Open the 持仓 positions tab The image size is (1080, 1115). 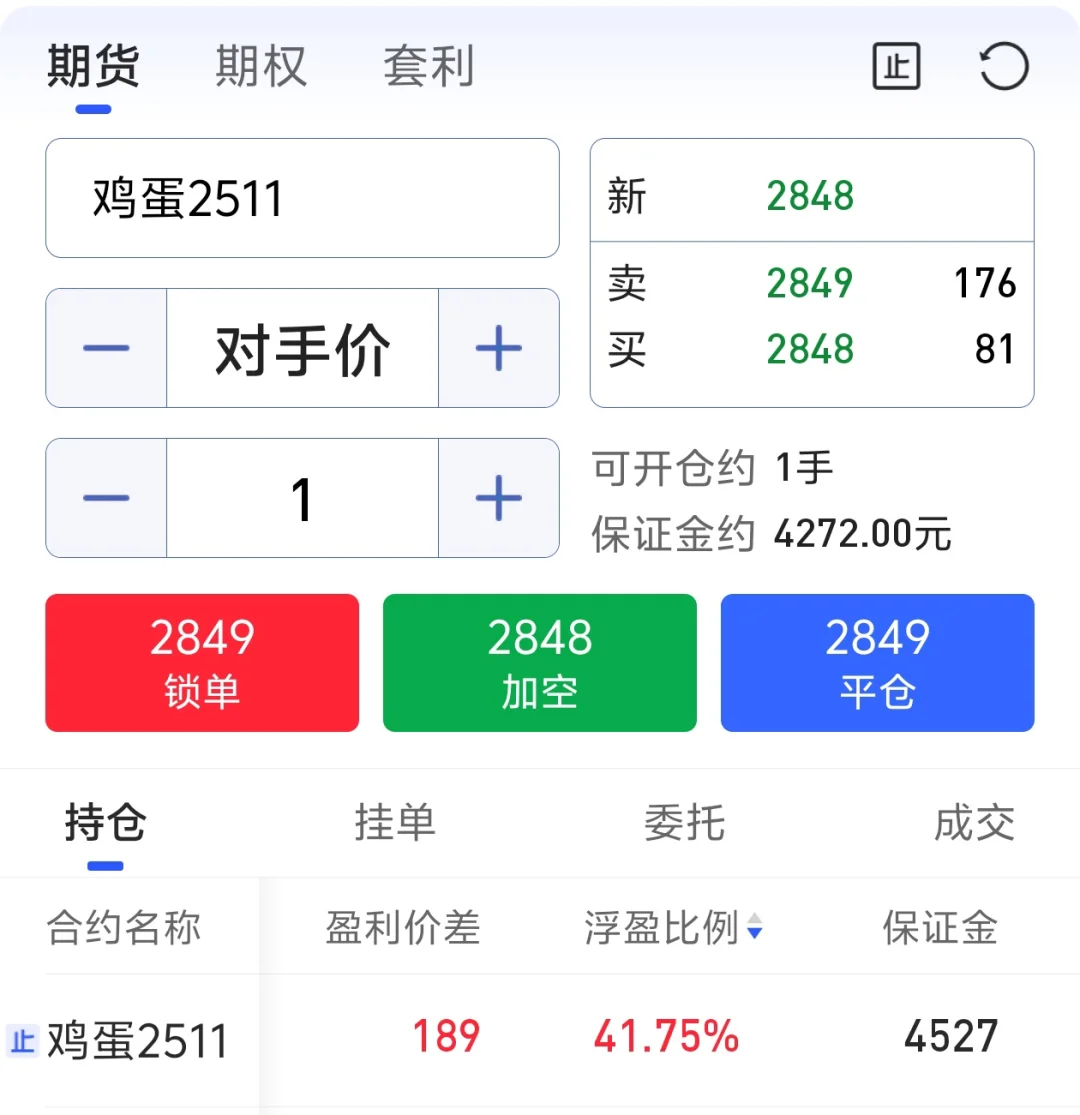coord(105,823)
